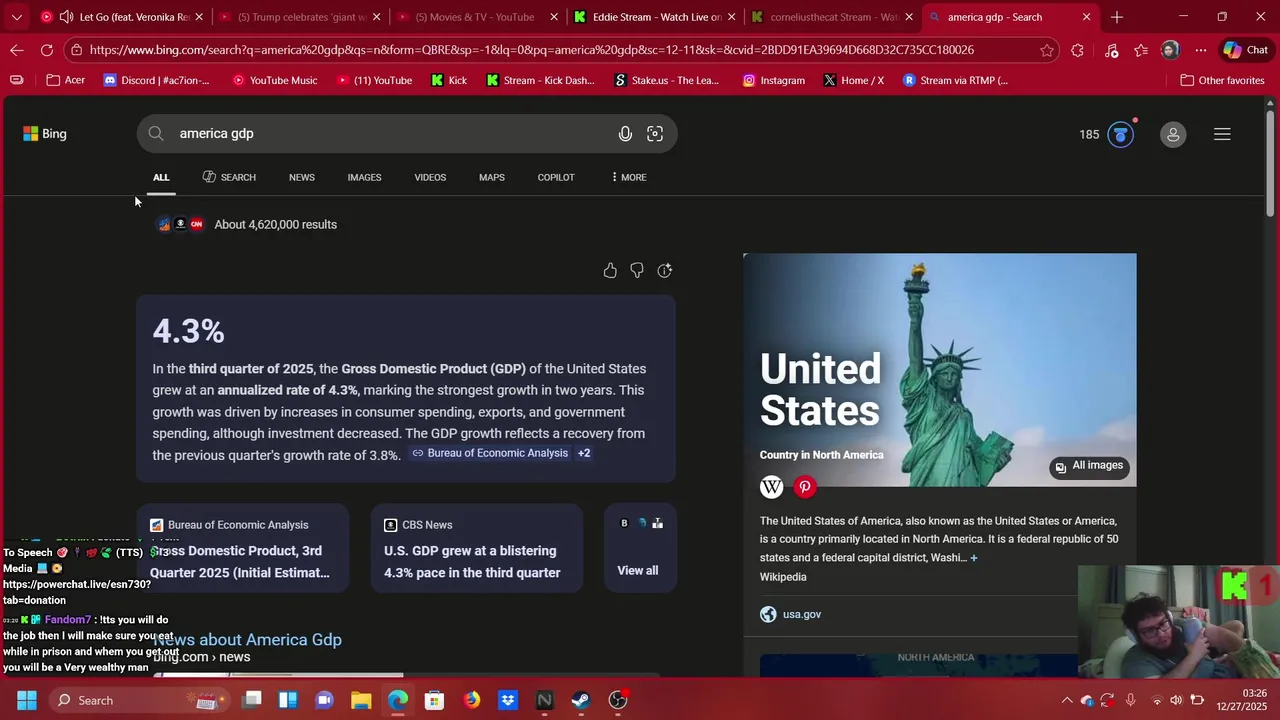Click the thumbs up feedback icon
Image resolution: width=1280 pixels, height=720 pixels.
[610, 270]
